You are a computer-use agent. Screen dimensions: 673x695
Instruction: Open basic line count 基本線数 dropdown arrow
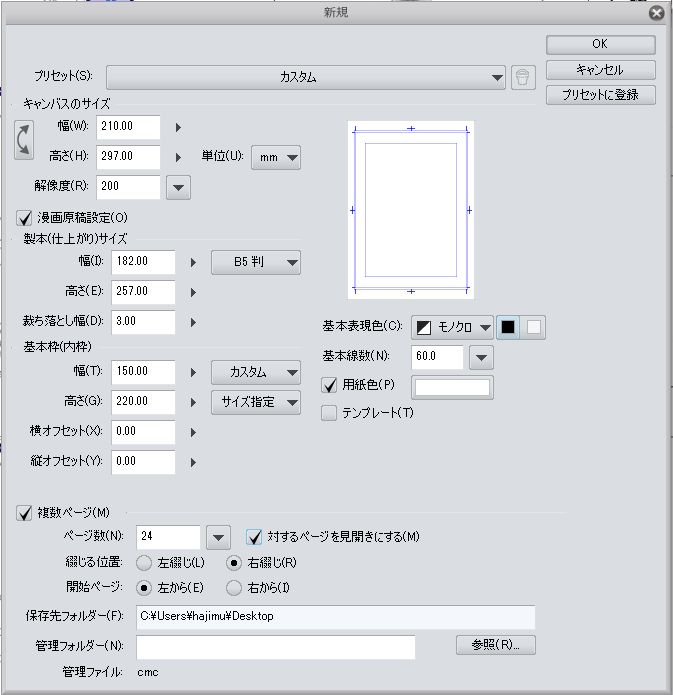coord(481,358)
